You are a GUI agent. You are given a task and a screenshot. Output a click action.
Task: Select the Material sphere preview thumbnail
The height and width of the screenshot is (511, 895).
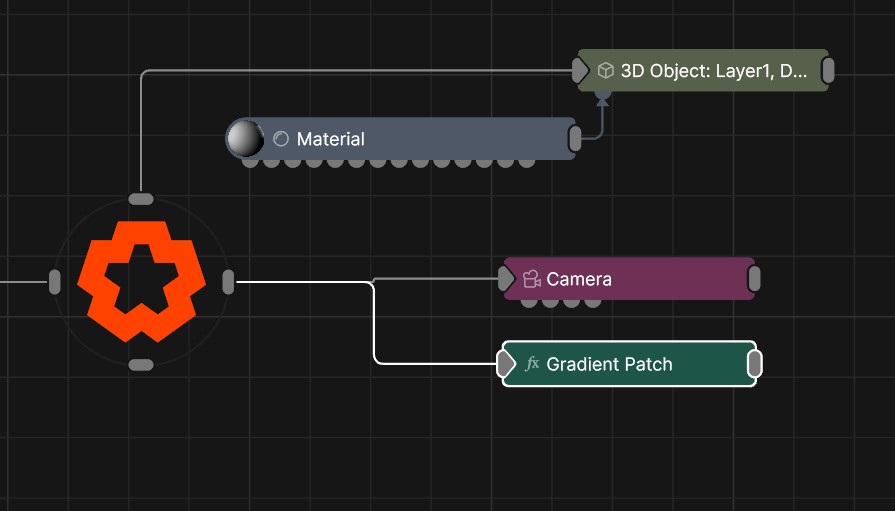coord(244,139)
